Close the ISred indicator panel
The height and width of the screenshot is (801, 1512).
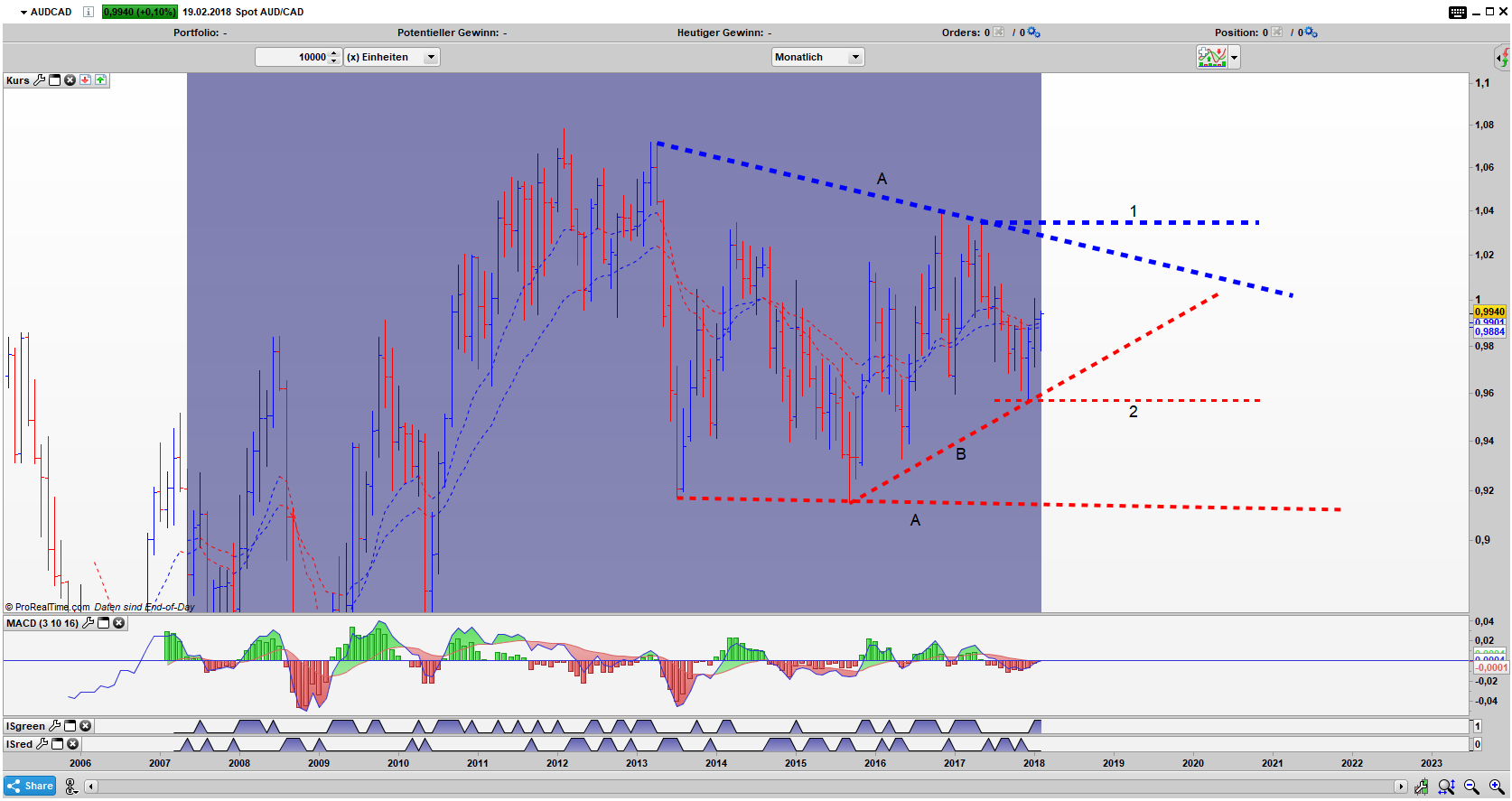pyautogui.click(x=72, y=744)
